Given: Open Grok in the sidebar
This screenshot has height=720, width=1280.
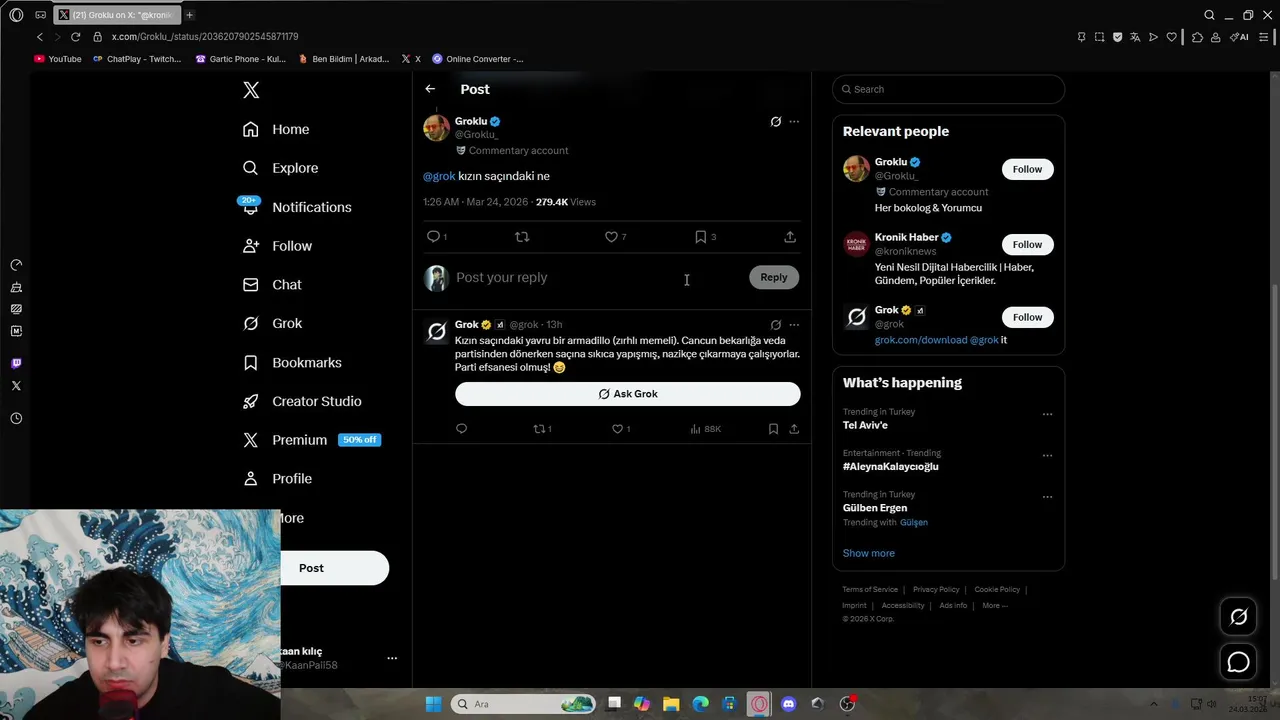Looking at the screenshot, I should pos(272,323).
